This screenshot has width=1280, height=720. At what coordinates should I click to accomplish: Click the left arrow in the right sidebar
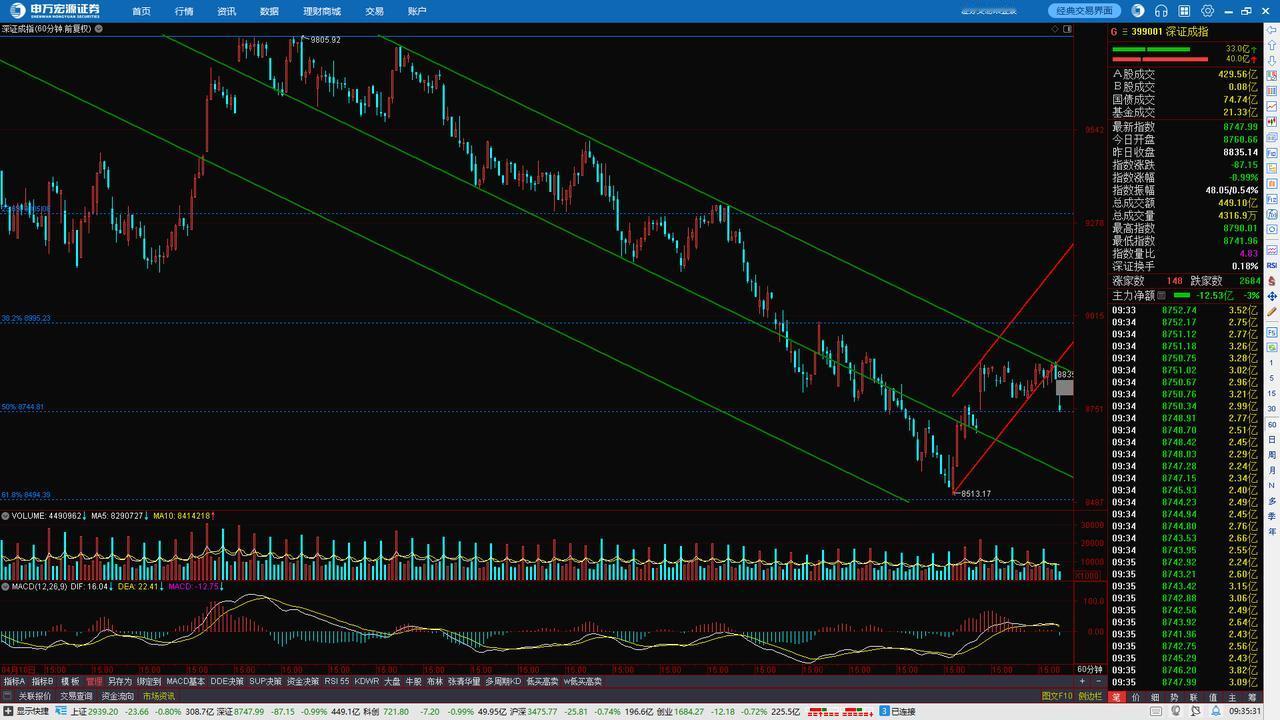pos(1271,30)
